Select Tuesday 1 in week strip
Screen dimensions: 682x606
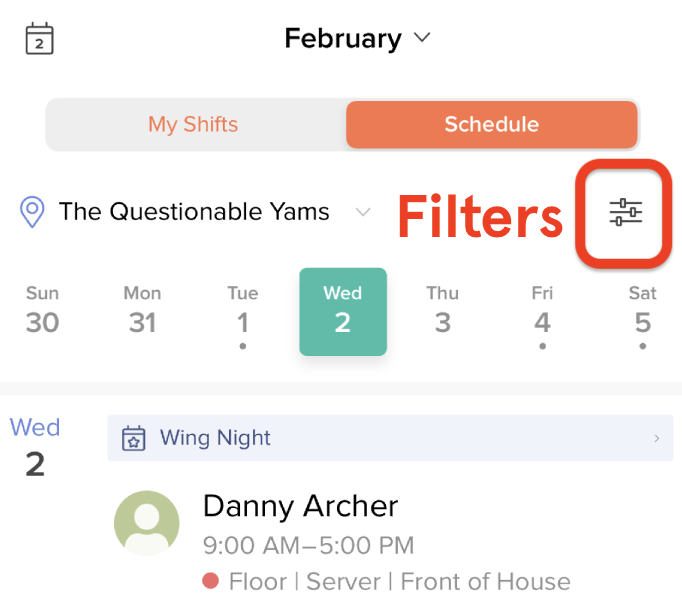click(243, 314)
